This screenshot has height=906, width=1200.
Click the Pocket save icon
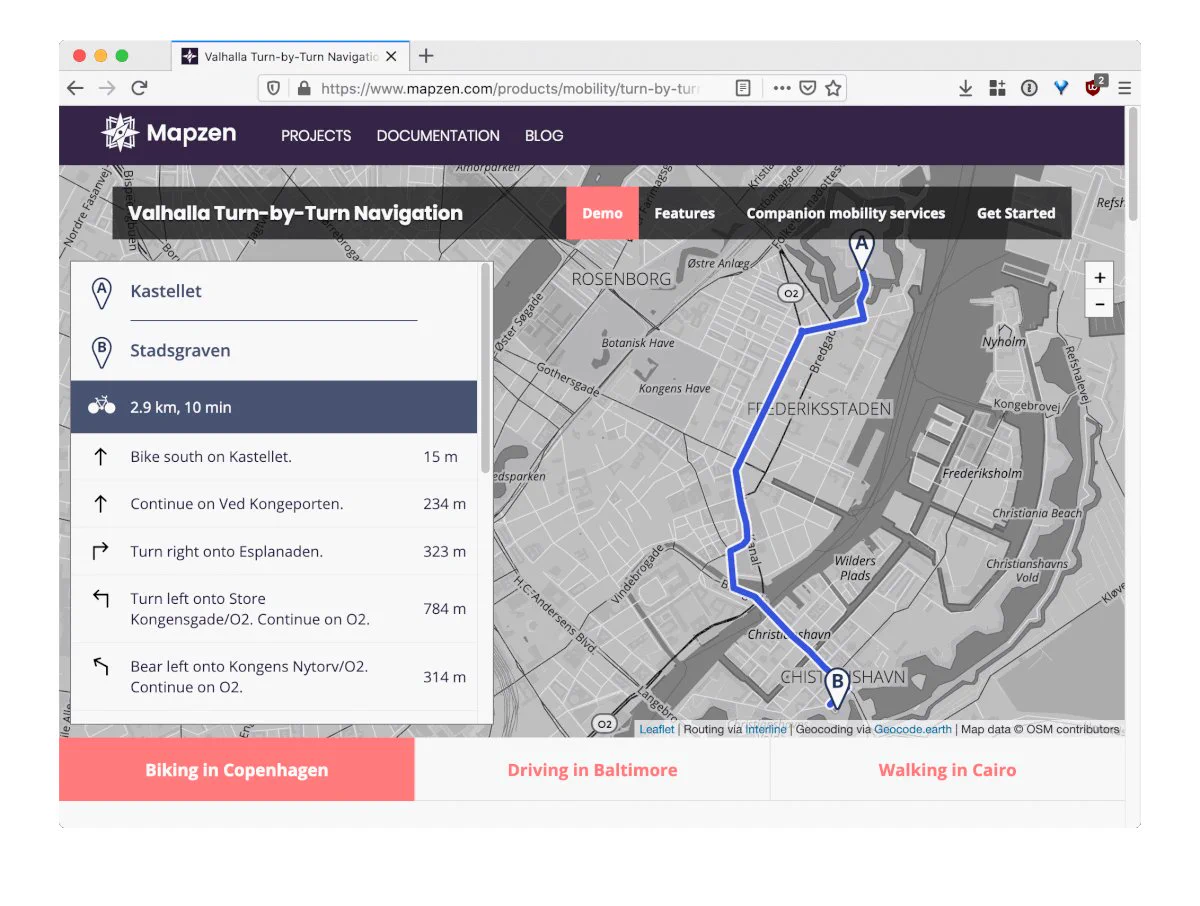point(808,88)
